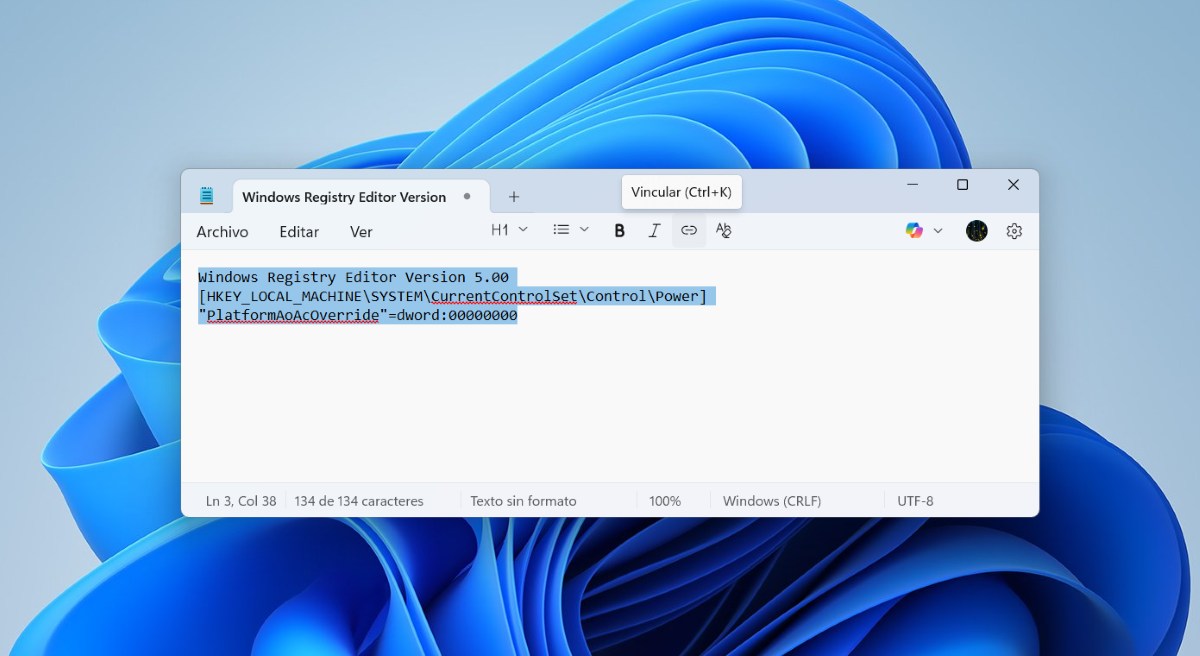
Task: Open the H1 heading style dropdown
Action: click(x=507, y=231)
